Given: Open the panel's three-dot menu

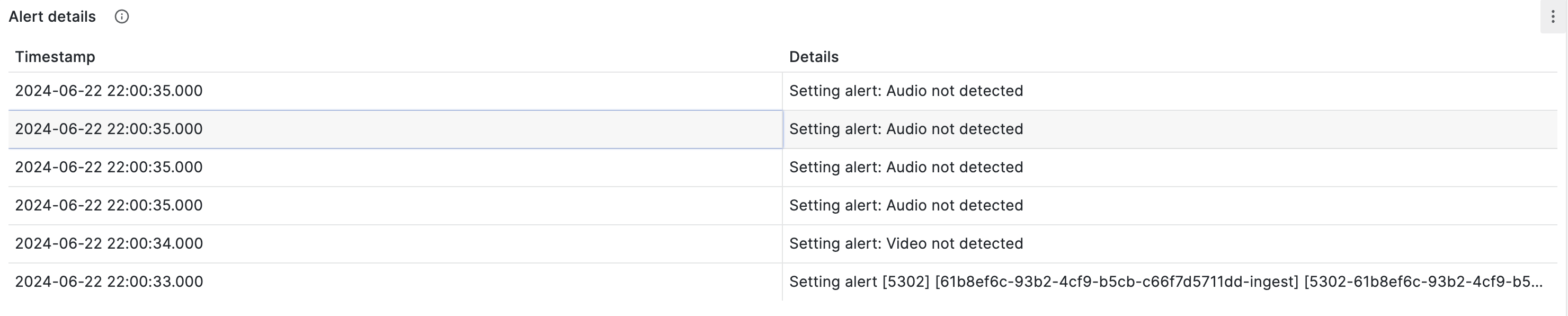Looking at the screenshot, I should [x=1553, y=16].
